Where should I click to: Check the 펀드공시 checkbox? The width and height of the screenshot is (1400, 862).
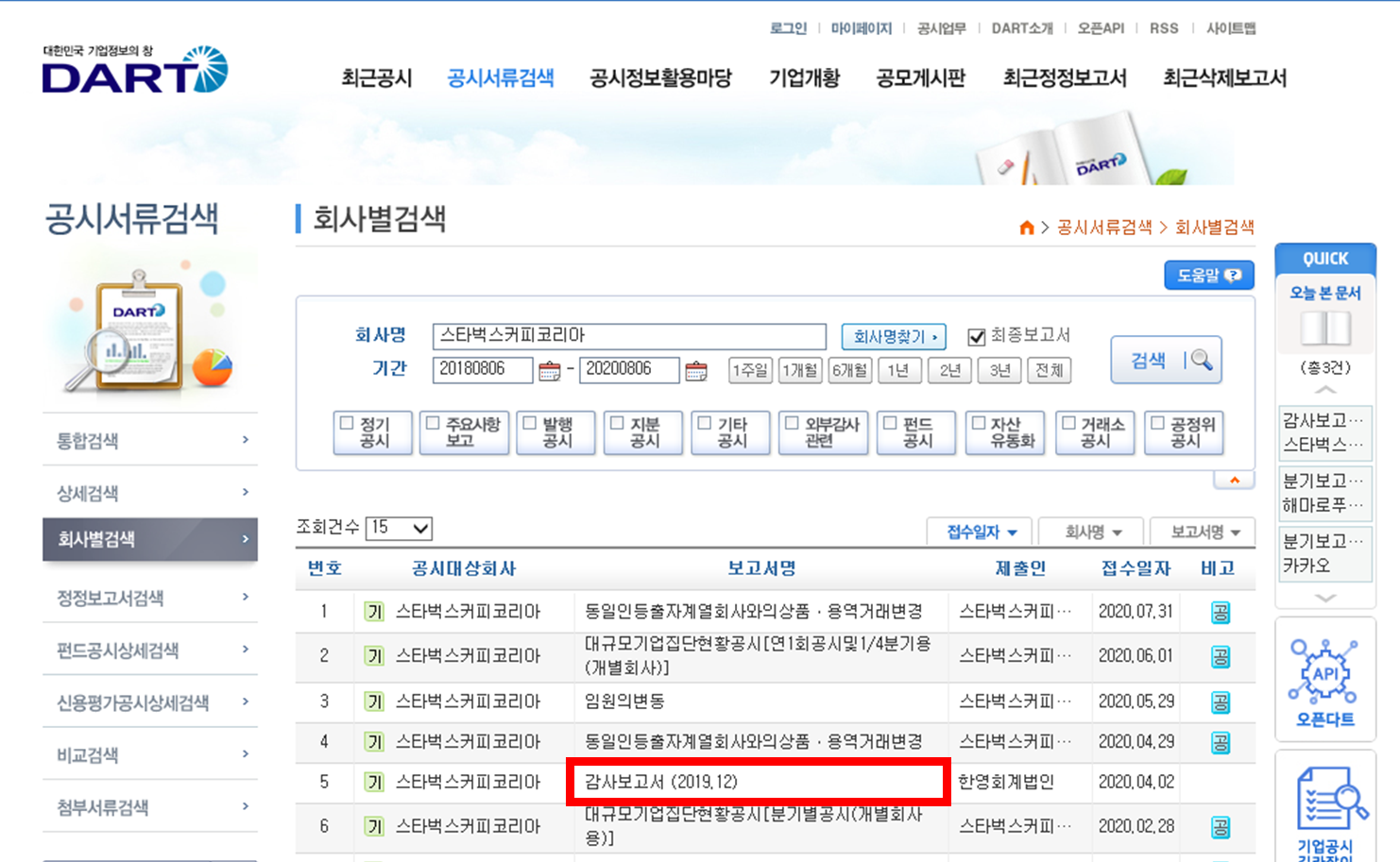click(x=890, y=423)
